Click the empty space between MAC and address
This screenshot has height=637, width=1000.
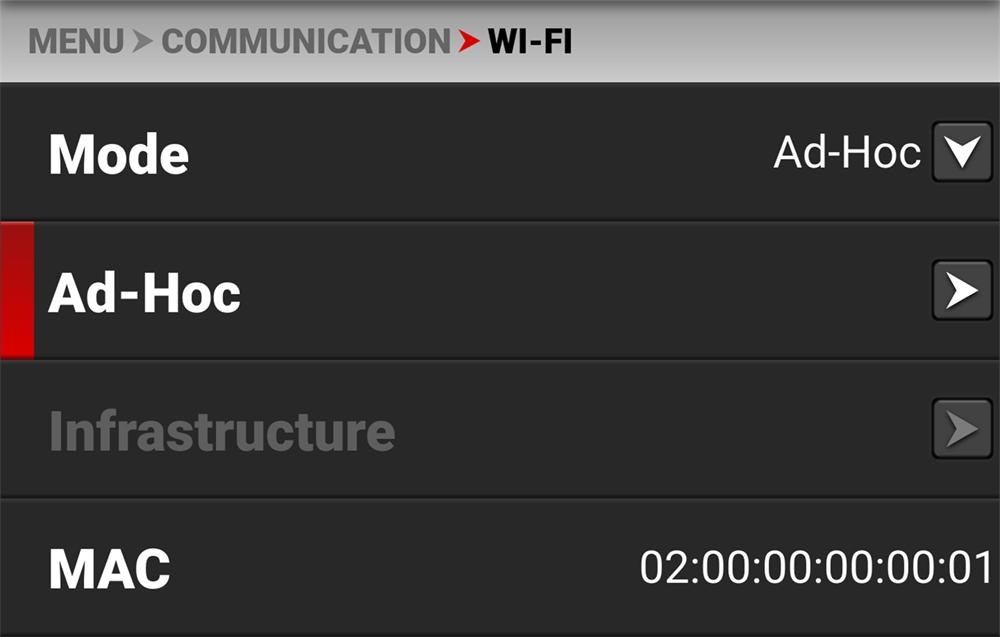coord(405,567)
